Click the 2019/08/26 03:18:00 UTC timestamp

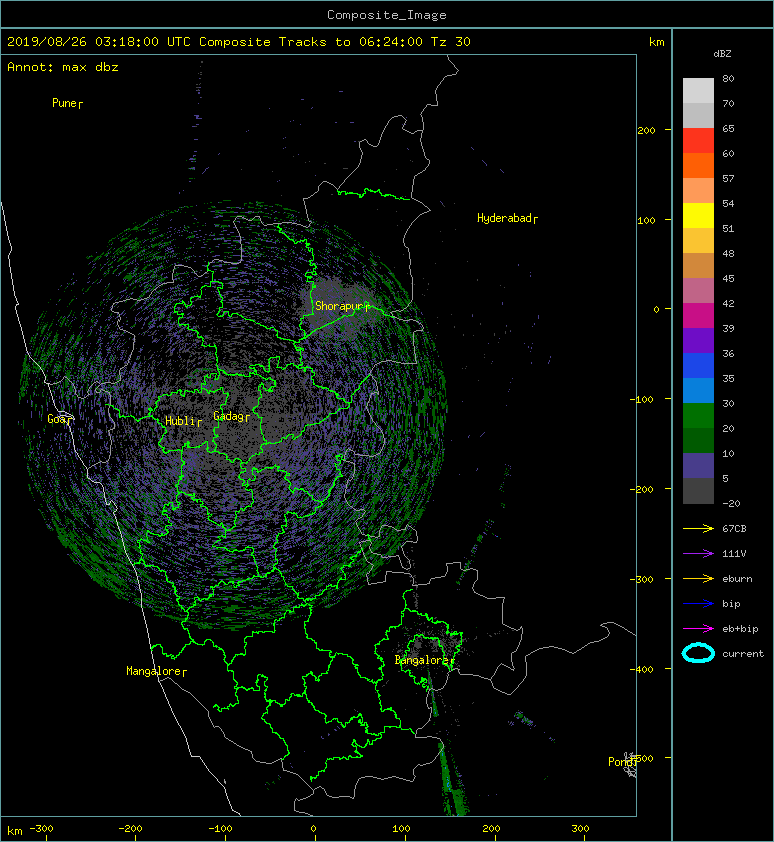(98, 42)
